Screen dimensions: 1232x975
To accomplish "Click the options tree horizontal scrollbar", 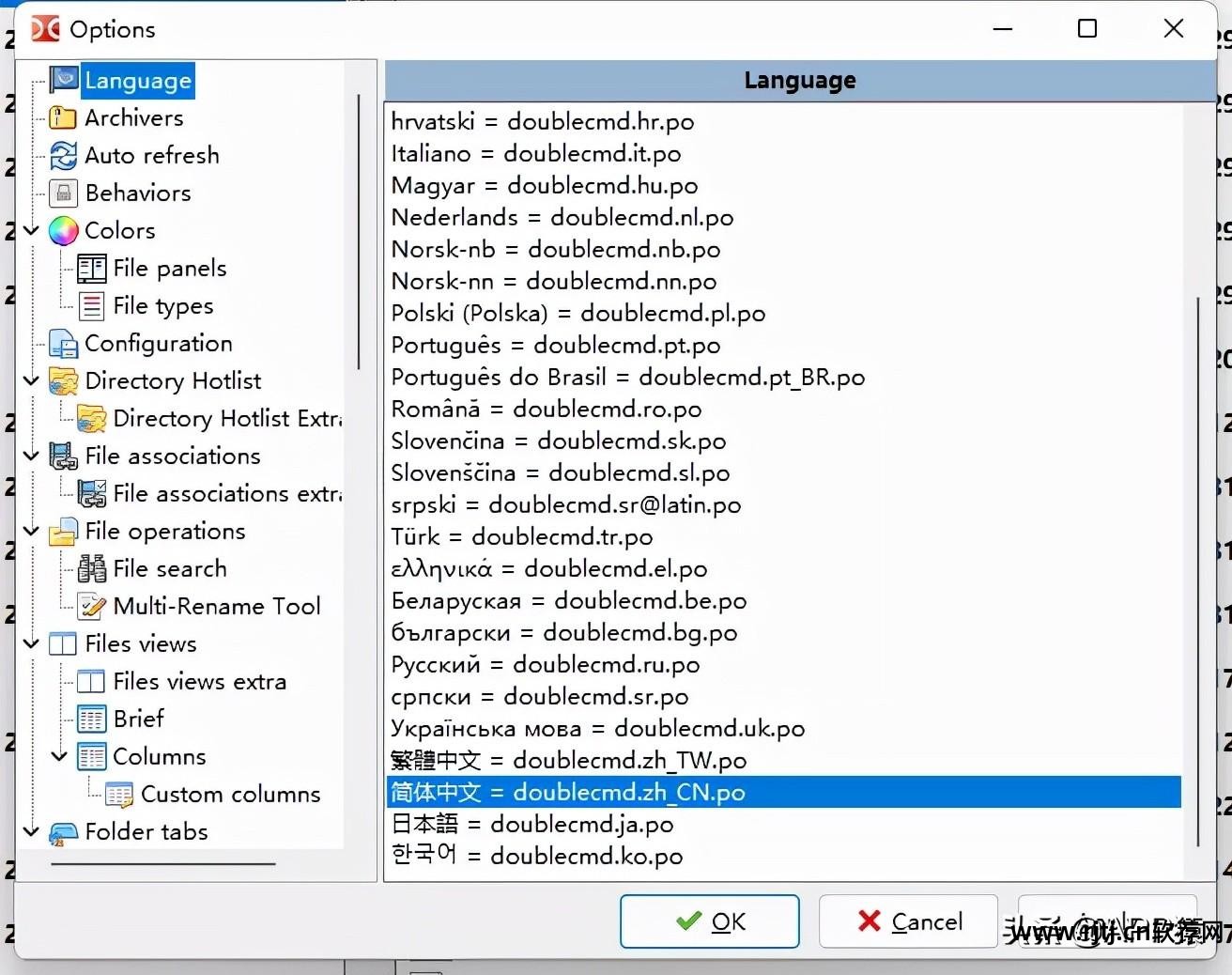I will coord(163,863).
